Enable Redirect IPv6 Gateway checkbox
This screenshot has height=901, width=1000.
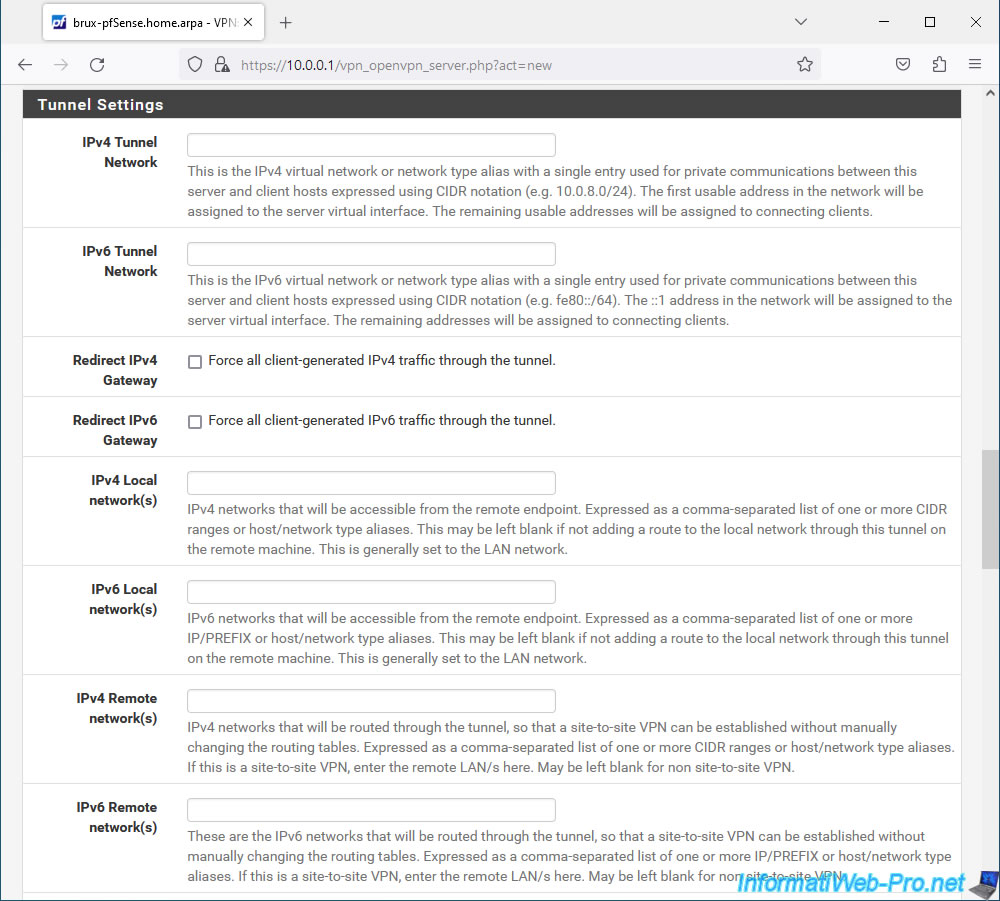195,421
